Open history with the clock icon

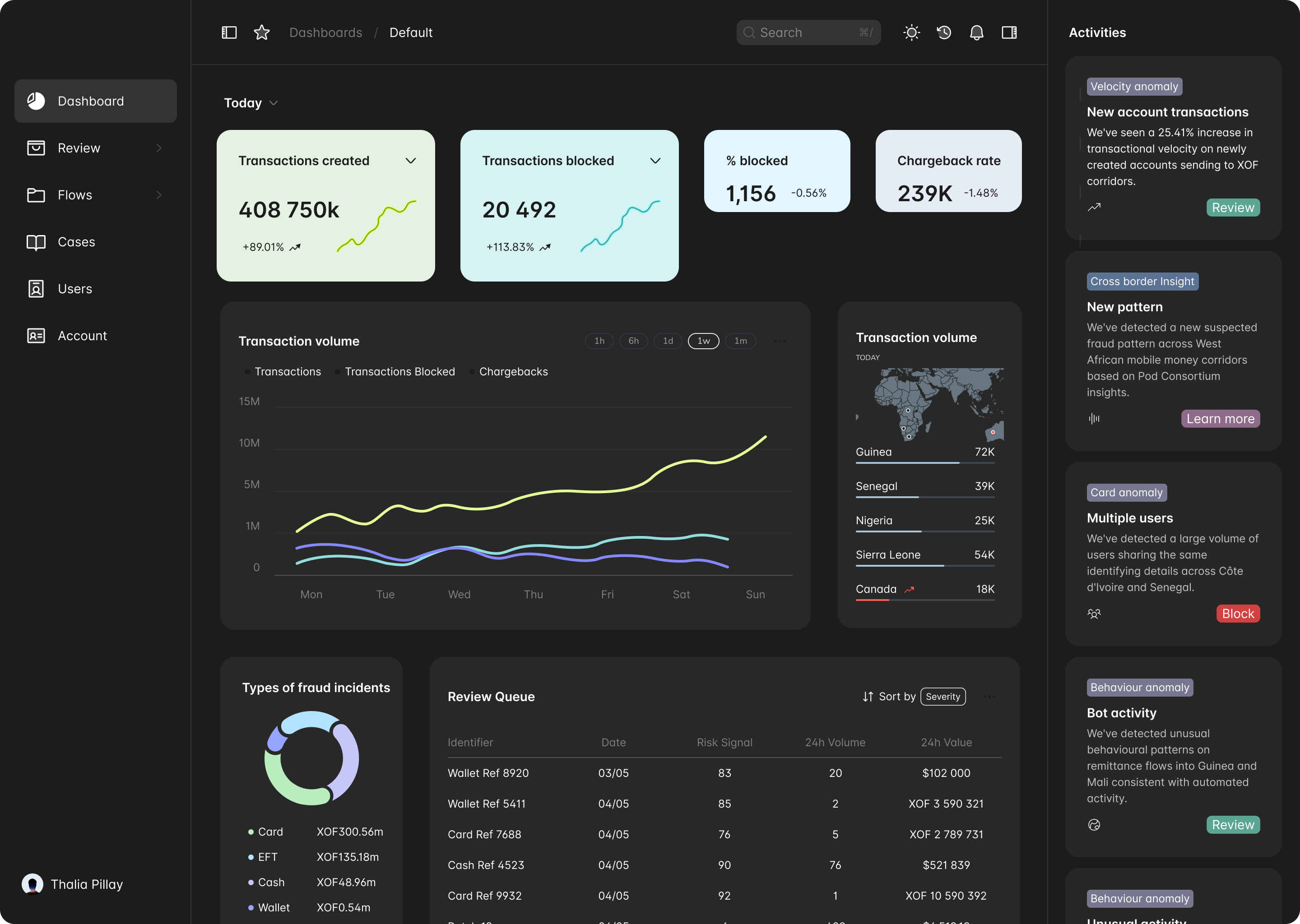(944, 32)
